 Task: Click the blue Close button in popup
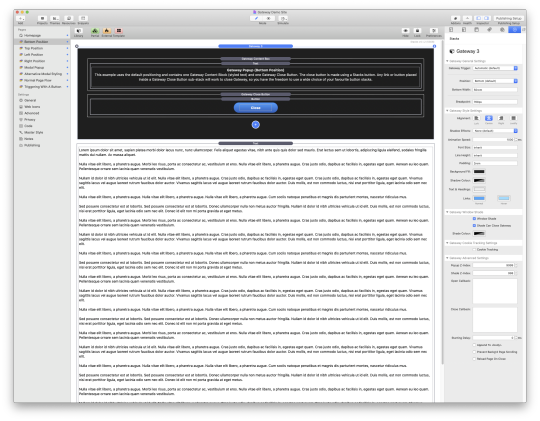pyautogui.click(x=256, y=108)
